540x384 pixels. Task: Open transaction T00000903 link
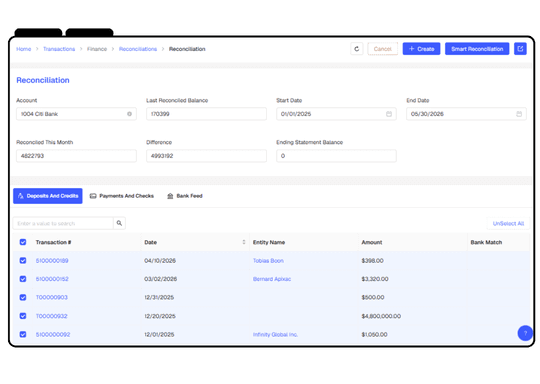tap(52, 297)
